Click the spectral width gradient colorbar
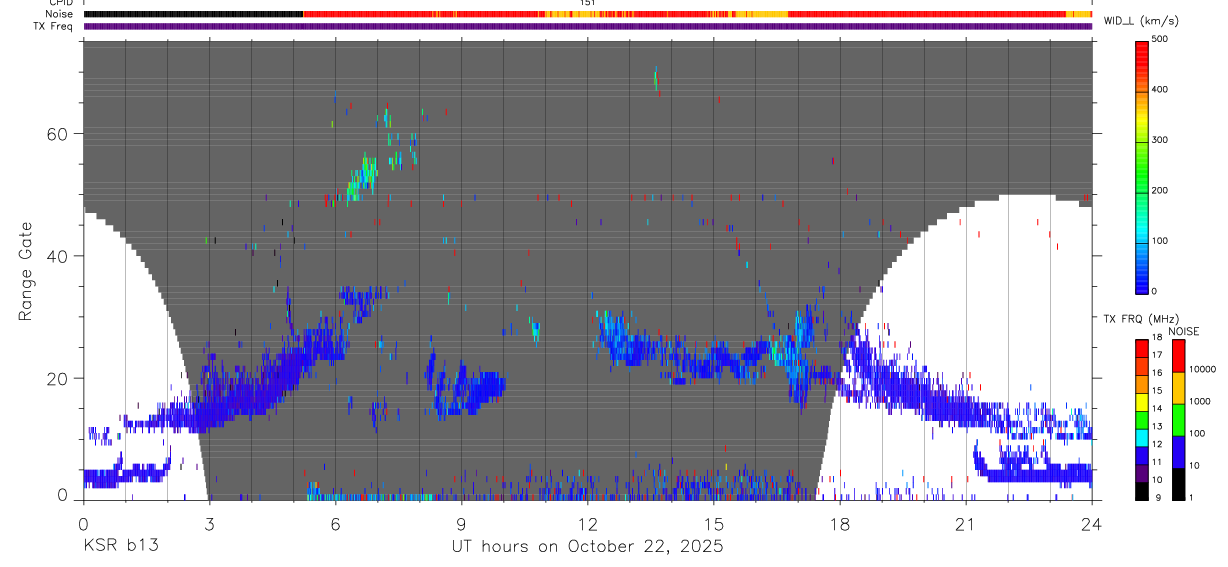Image resolution: width=1228 pixels, height=567 pixels. coord(1142,167)
